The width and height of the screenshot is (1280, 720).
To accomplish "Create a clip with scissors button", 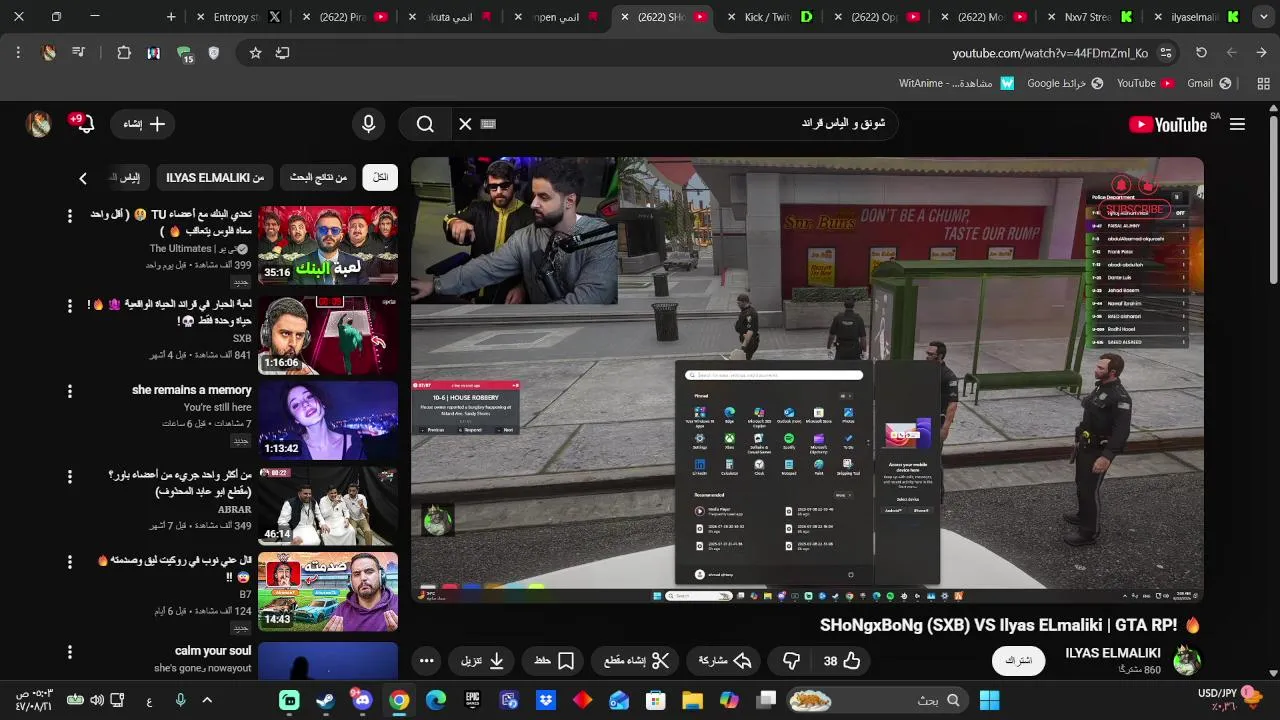I will coord(636,661).
